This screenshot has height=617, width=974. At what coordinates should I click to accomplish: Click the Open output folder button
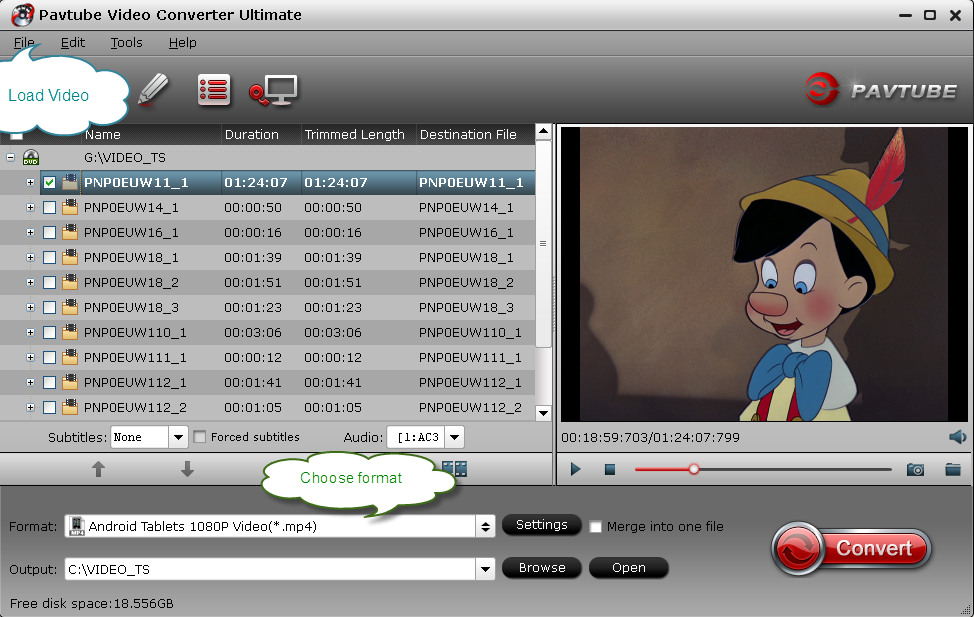[x=629, y=568]
